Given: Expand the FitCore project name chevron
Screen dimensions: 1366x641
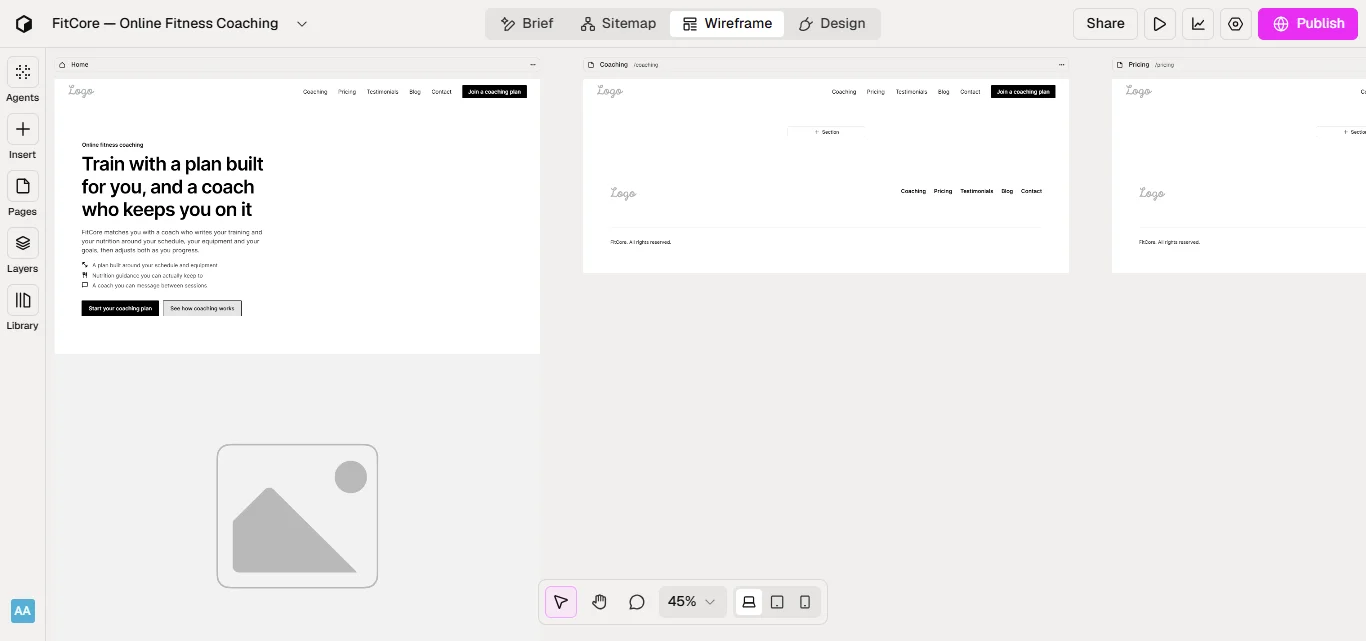Looking at the screenshot, I should 302,24.
